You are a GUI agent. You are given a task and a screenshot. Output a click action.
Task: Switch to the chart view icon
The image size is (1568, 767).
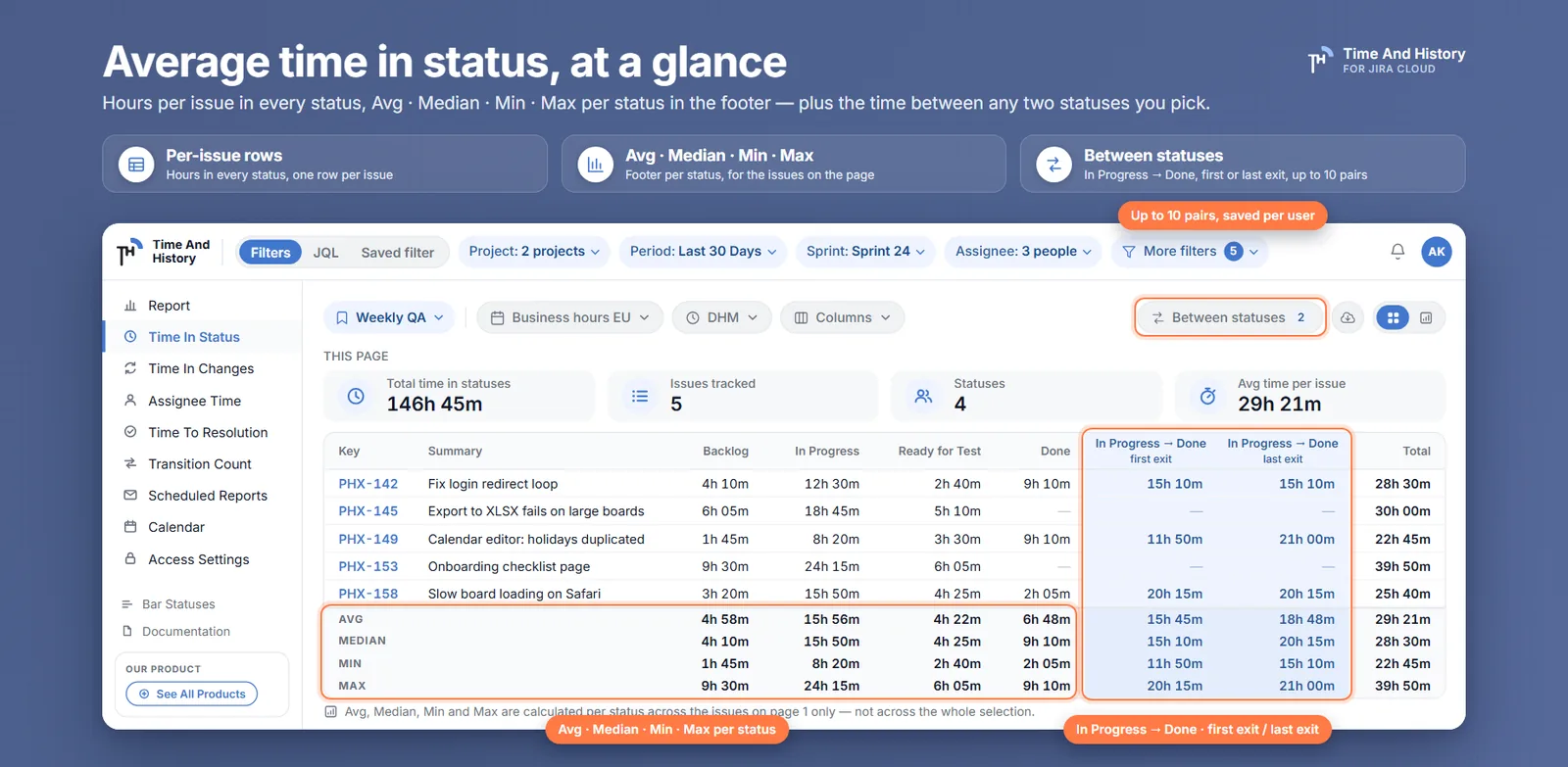tap(1426, 317)
